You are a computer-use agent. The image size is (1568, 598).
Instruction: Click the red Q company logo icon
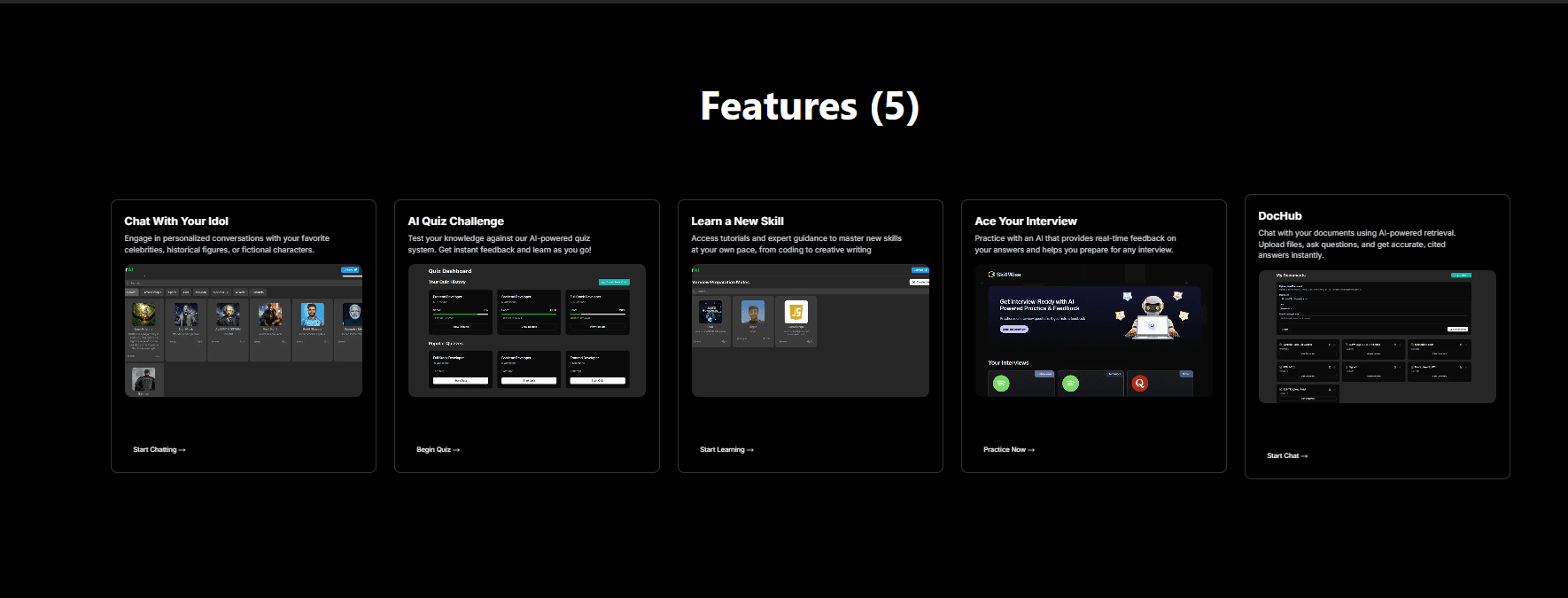1140,384
